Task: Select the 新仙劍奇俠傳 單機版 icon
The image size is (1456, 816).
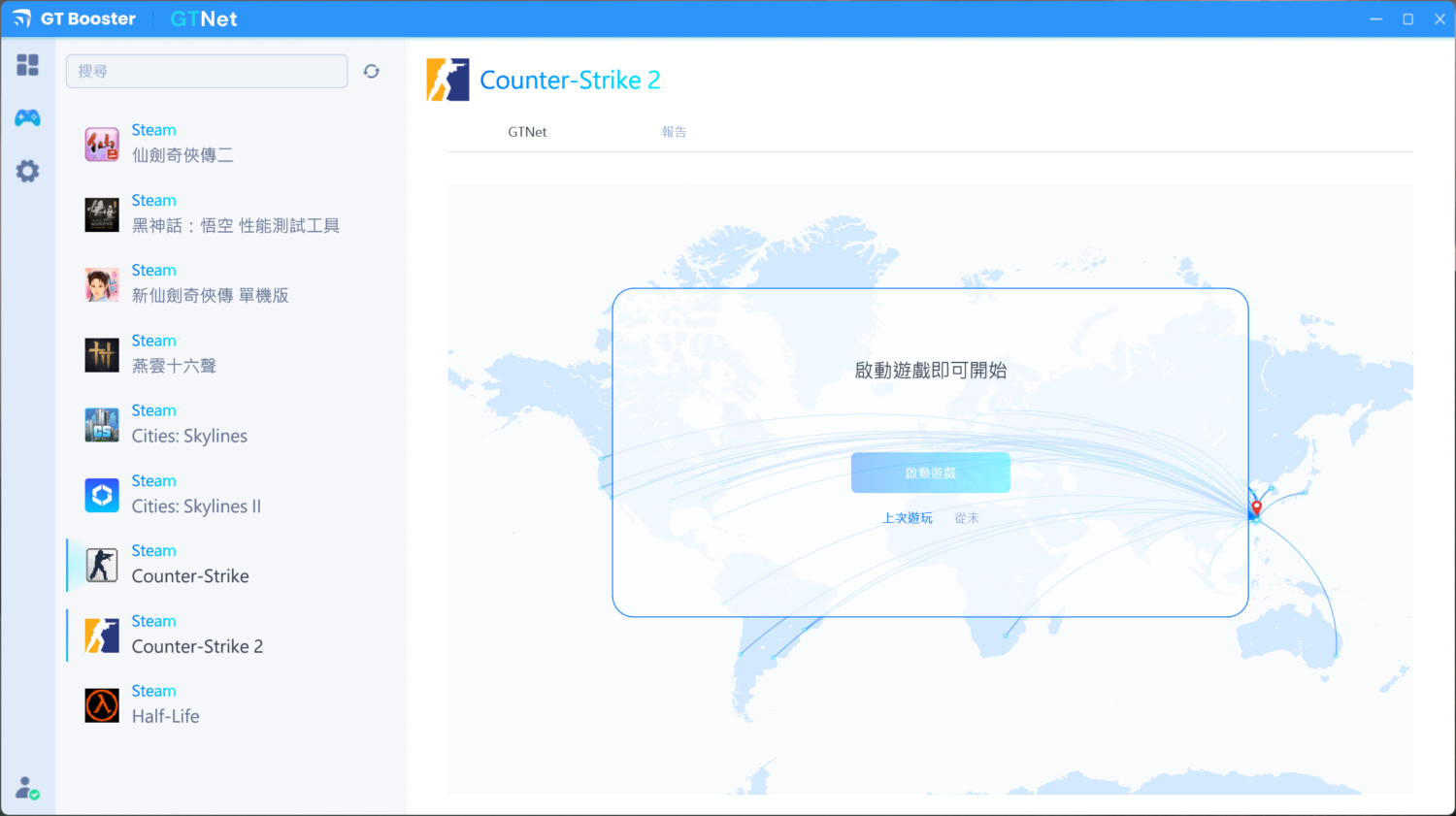Action: point(102,284)
